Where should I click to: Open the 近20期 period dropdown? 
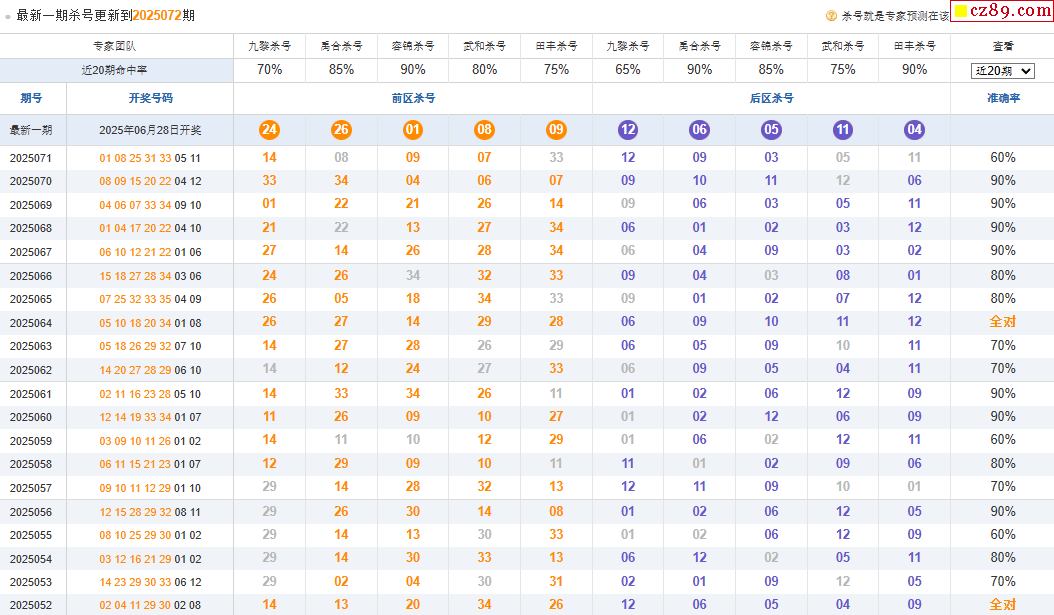pyautogui.click(x=1002, y=71)
